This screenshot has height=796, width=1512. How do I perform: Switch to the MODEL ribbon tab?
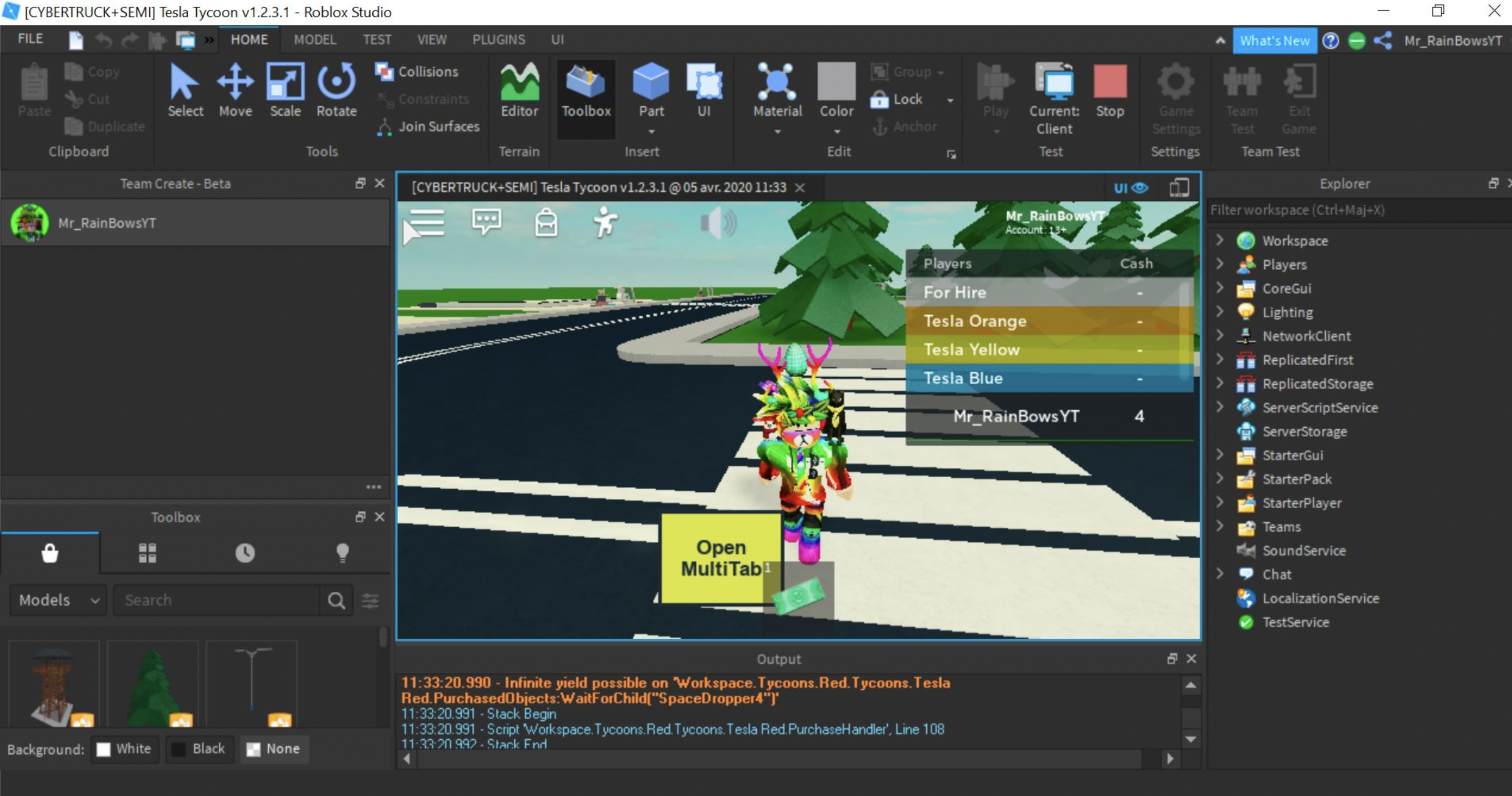[x=315, y=39]
